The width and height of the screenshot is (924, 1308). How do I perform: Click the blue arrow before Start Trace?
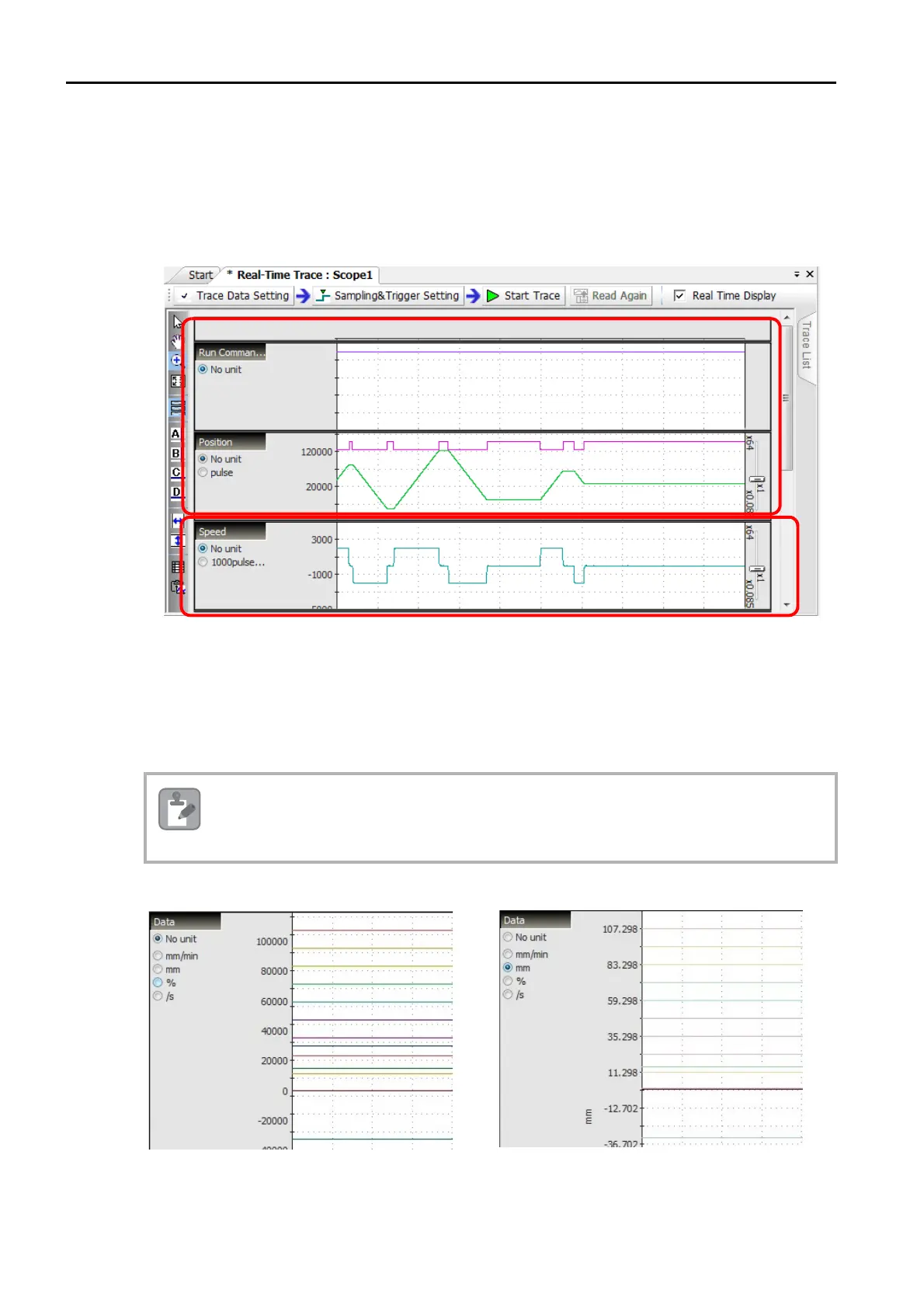(x=473, y=296)
